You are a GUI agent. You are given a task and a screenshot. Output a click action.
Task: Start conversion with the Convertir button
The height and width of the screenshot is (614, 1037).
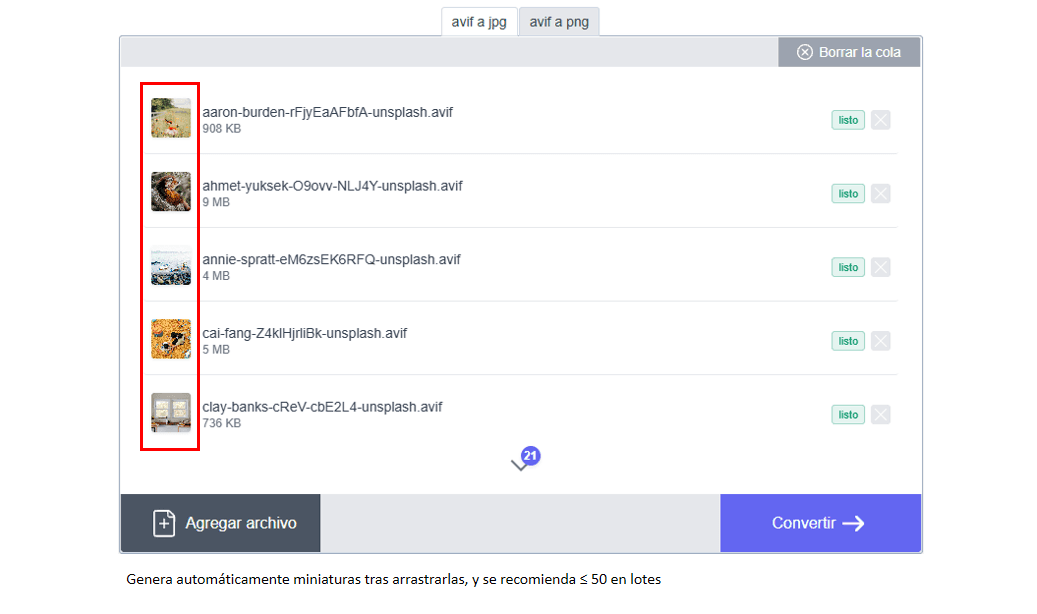[x=820, y=522]
